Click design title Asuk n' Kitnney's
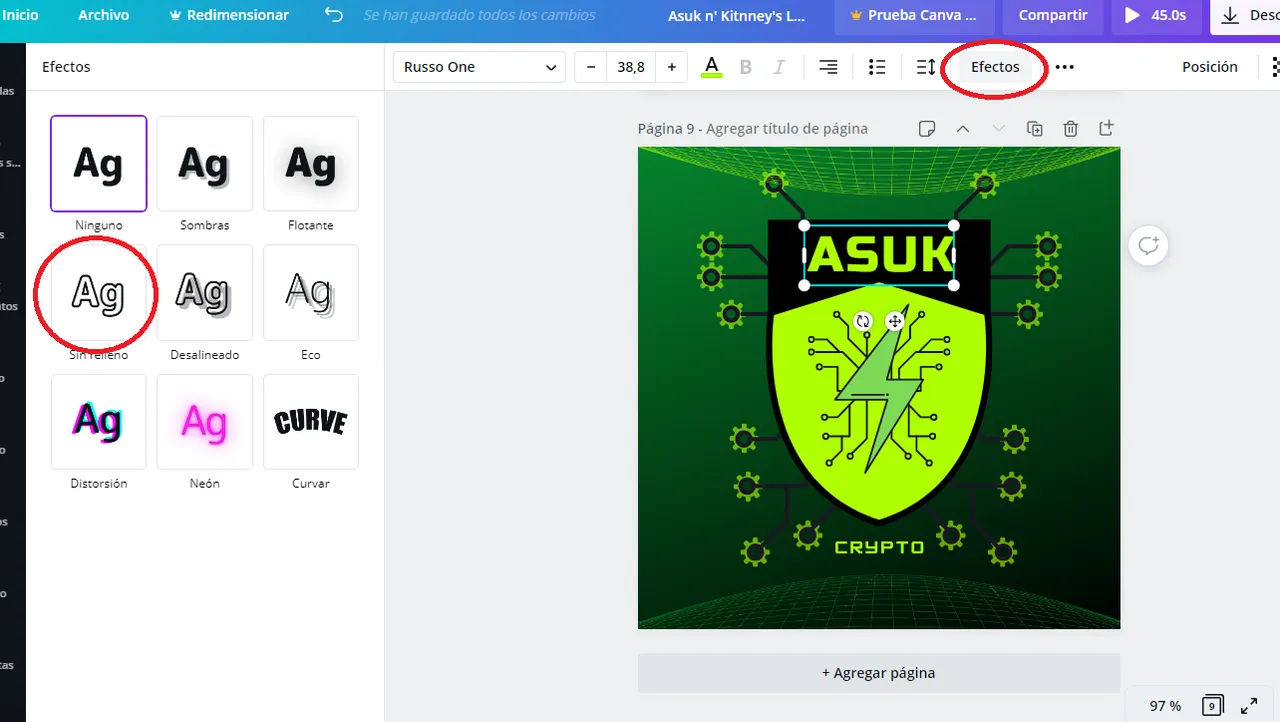1280x722 pixels. pyautogui.click(x=735, y=16)
